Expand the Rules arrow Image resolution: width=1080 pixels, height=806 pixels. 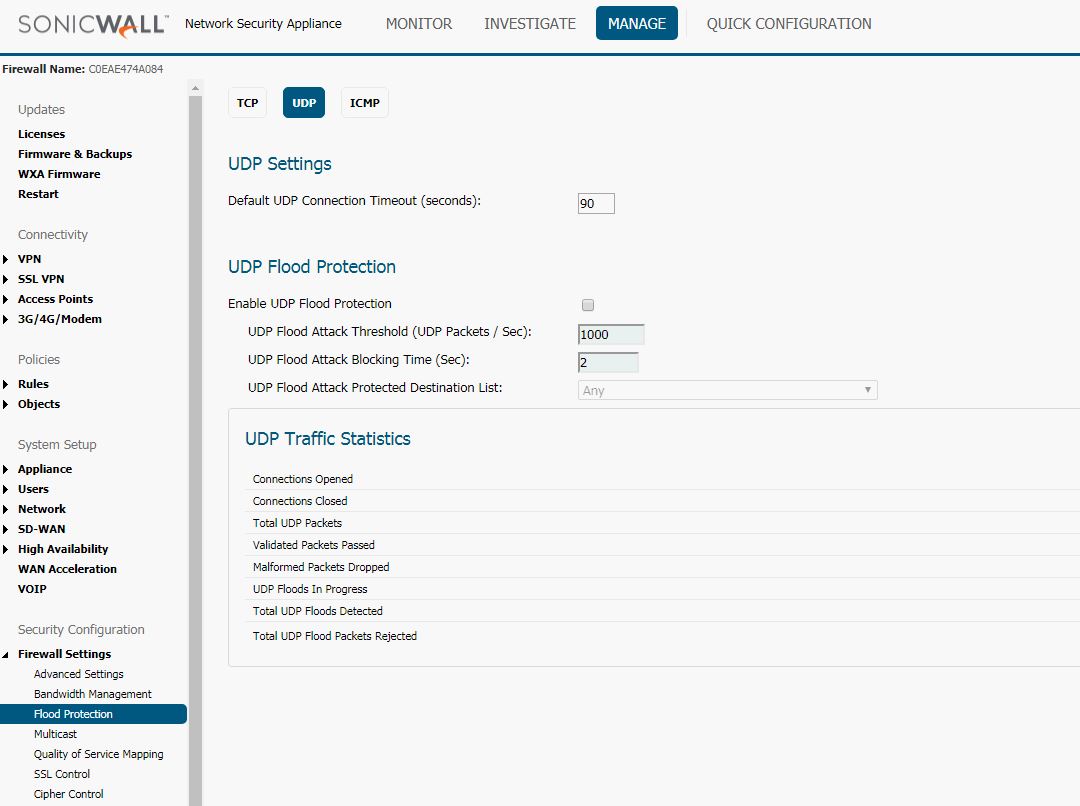[x=6, y=384]
